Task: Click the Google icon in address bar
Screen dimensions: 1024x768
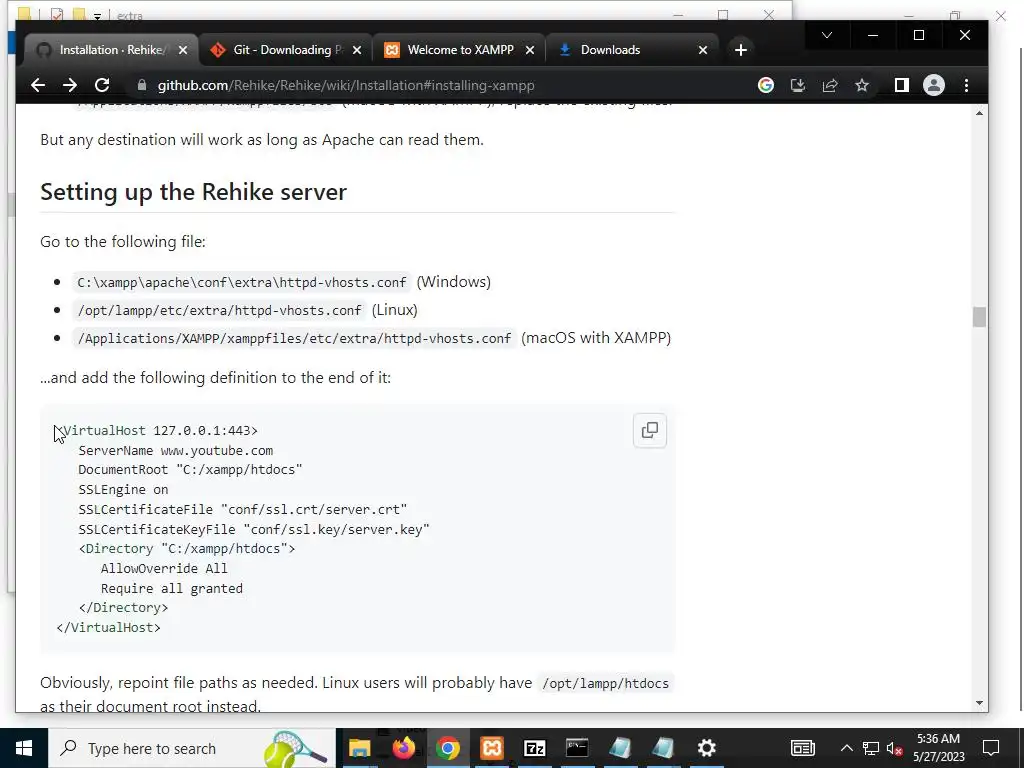Action: [765, 86]
